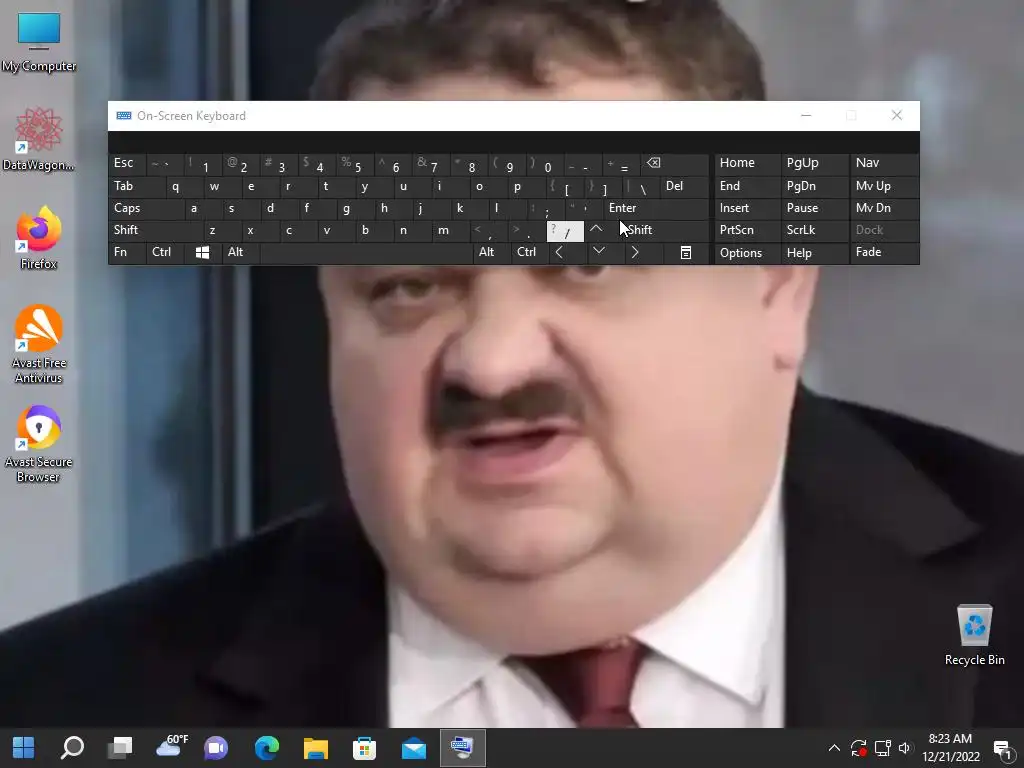1024x768 pixels.
Task: Click the letter q key
Action: (x=184, y=186)
